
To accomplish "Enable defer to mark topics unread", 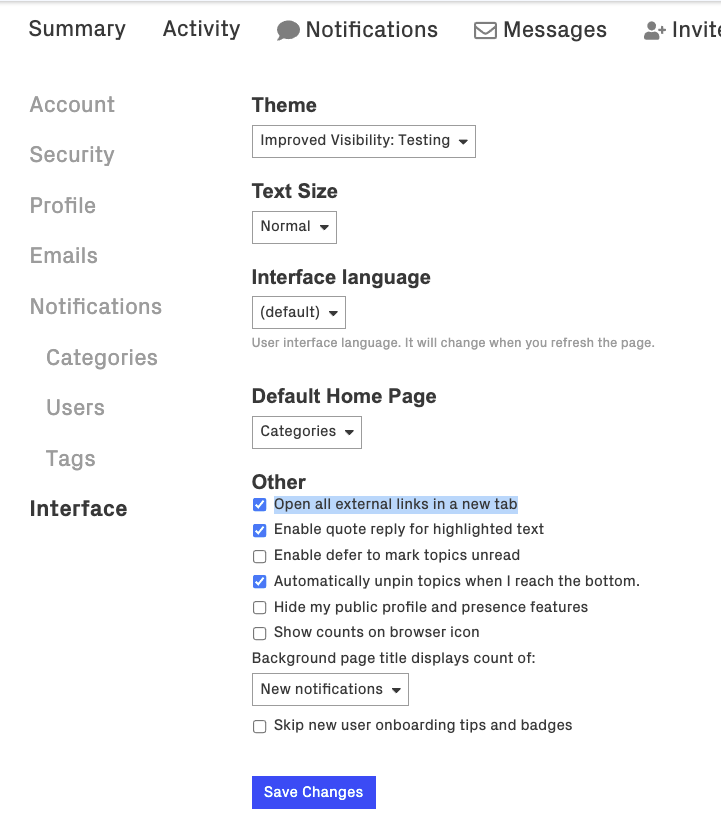I will [x=260, y=556].
